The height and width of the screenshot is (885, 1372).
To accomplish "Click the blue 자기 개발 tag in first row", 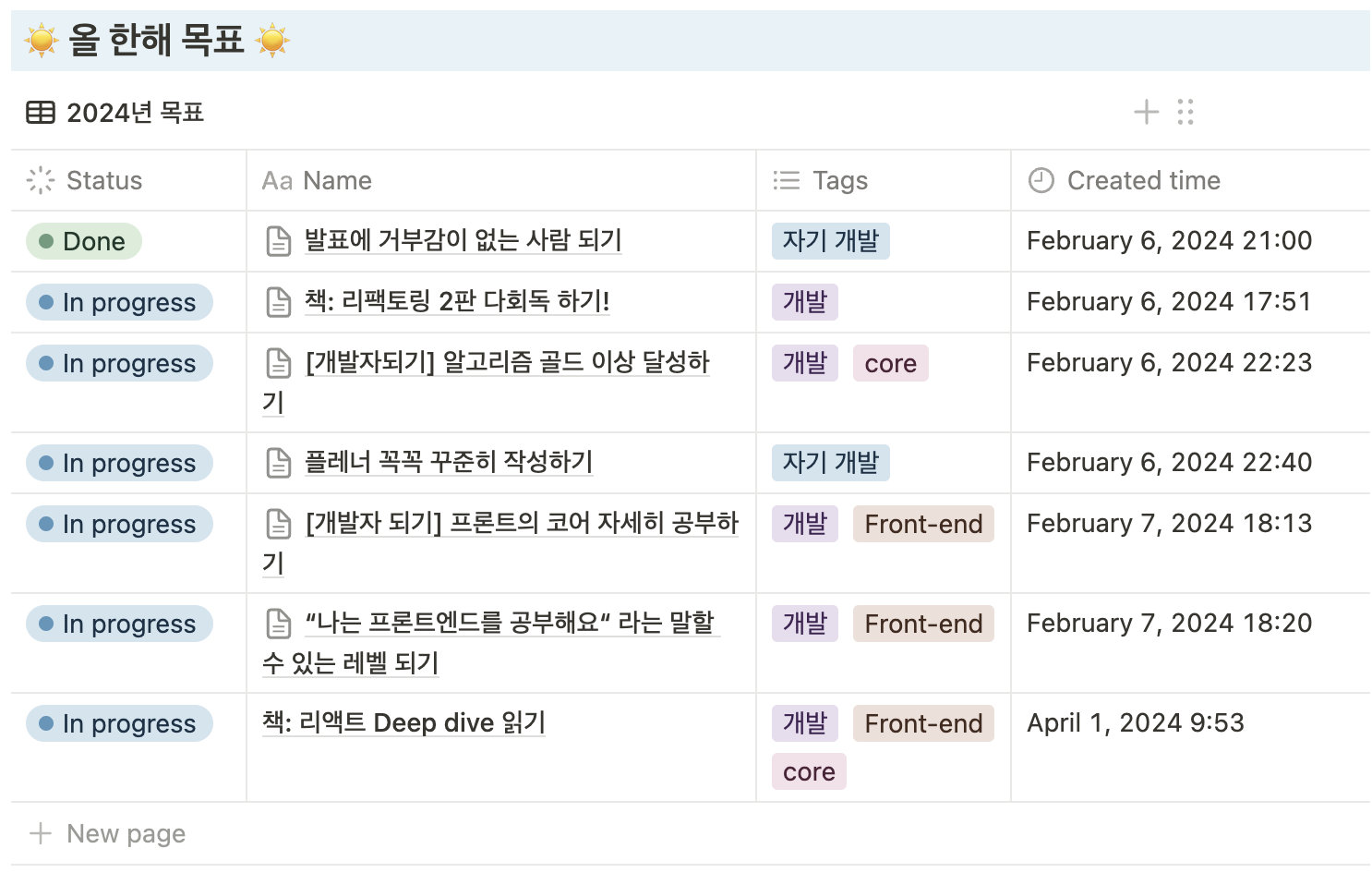I will coord(830,241).
